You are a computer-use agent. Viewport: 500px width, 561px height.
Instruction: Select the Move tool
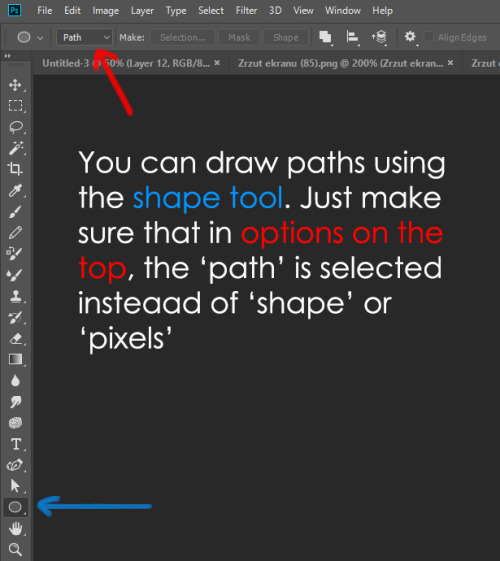tap(15, 85)
